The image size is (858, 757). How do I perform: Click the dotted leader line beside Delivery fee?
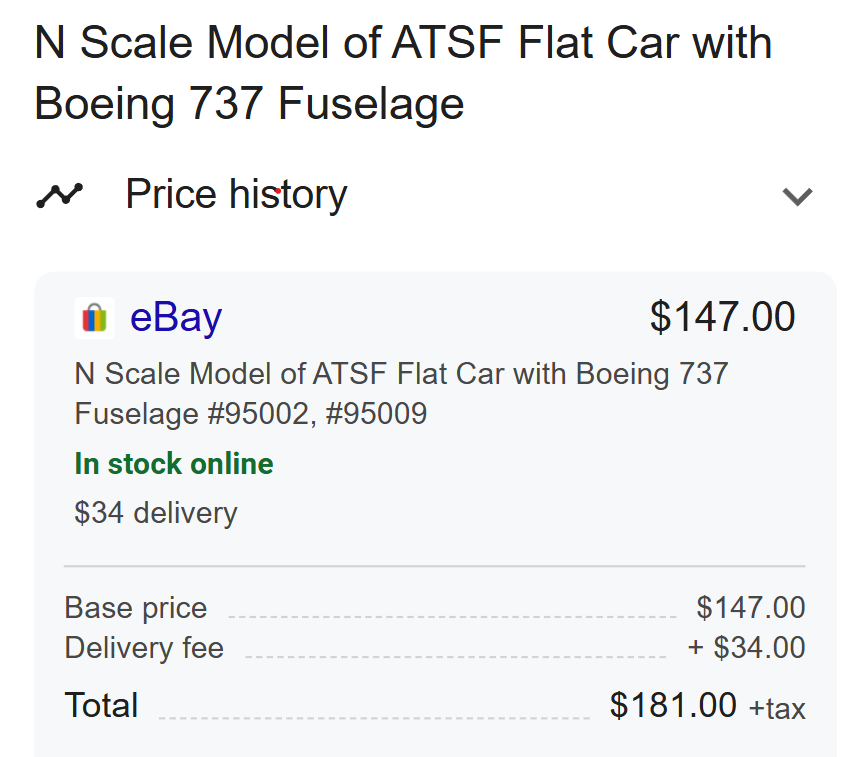coord(455,656)
